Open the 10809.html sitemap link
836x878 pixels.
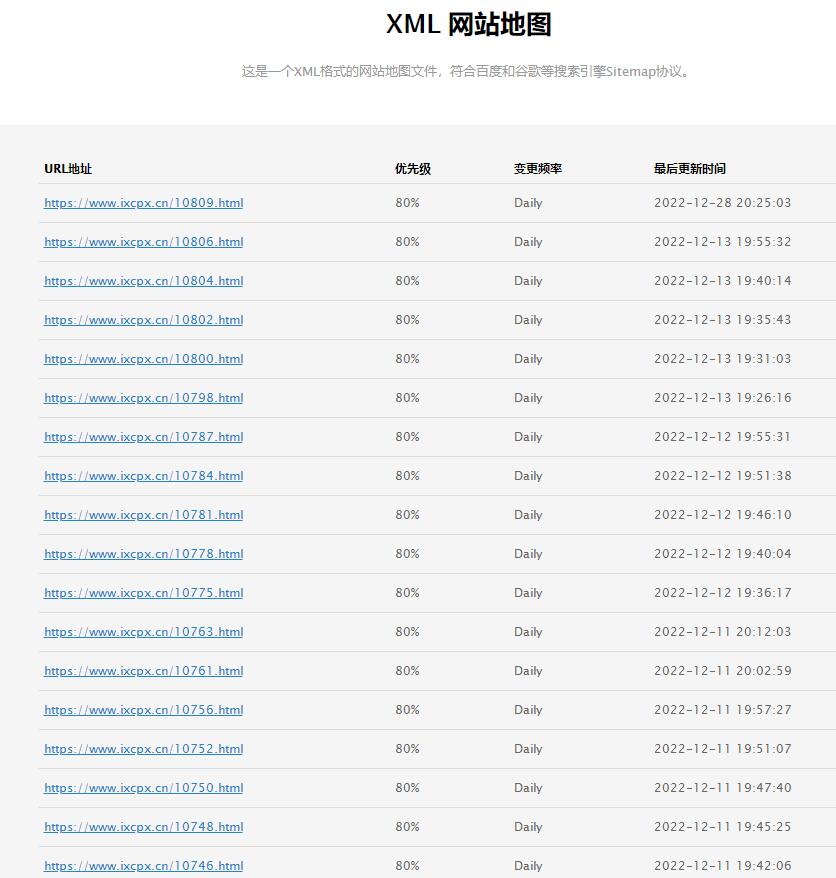click(x=143, y=203)
